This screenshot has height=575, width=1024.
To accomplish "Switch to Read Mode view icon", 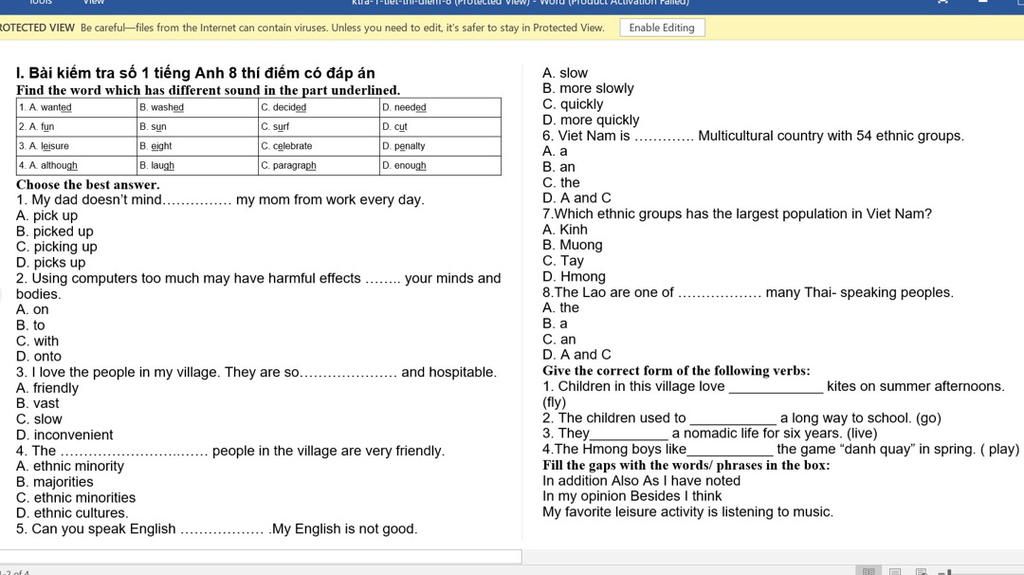I will click(869, 571).
